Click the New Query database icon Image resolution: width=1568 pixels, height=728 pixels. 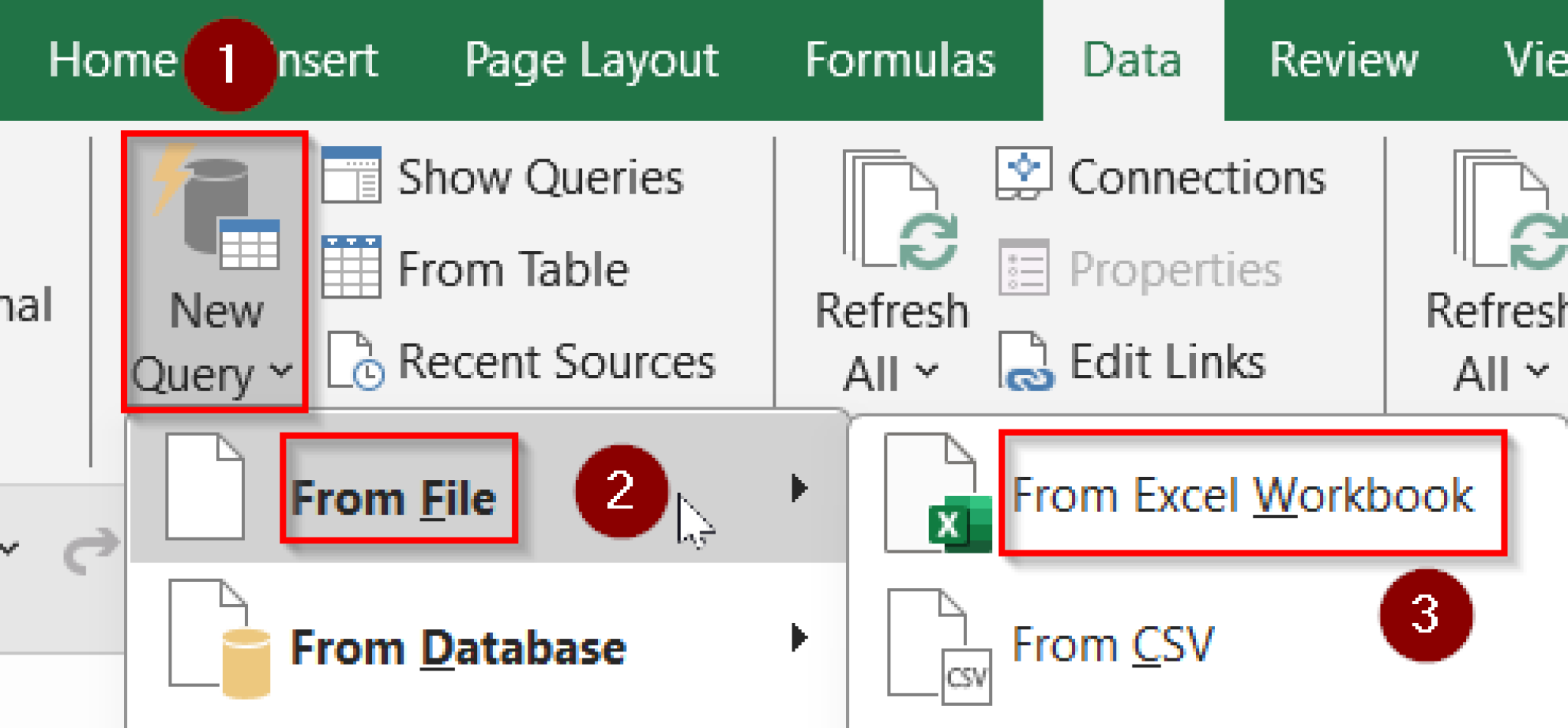tap(216, 208)
